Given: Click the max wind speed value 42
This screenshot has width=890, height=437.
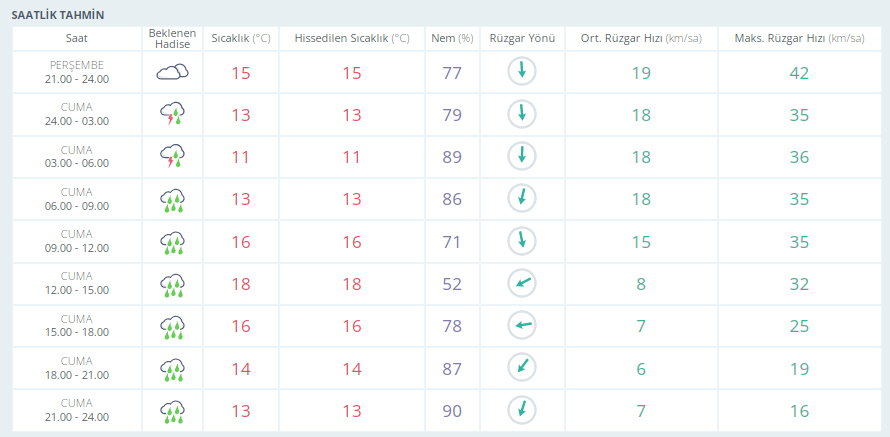Looking at the screenshot, I should (x=798, y=73).
